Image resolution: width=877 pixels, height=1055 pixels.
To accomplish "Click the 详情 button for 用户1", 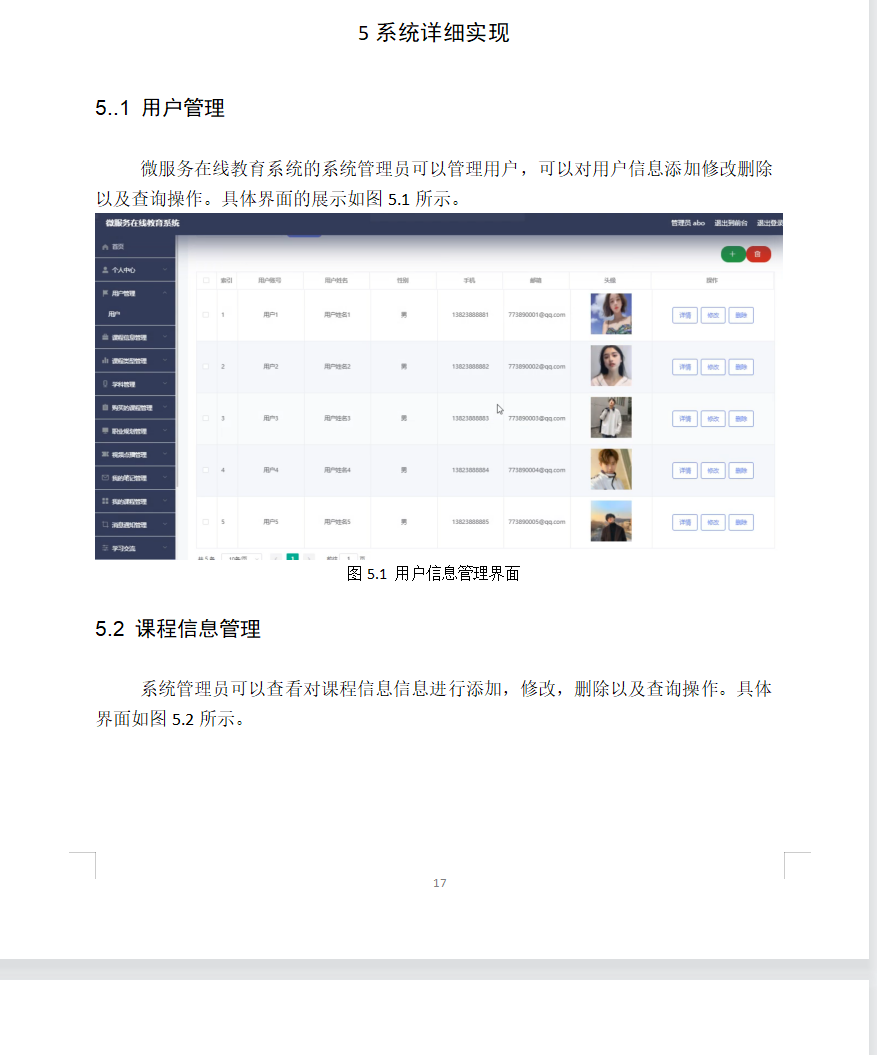I will pyautogui.click(x=684, y=313).
